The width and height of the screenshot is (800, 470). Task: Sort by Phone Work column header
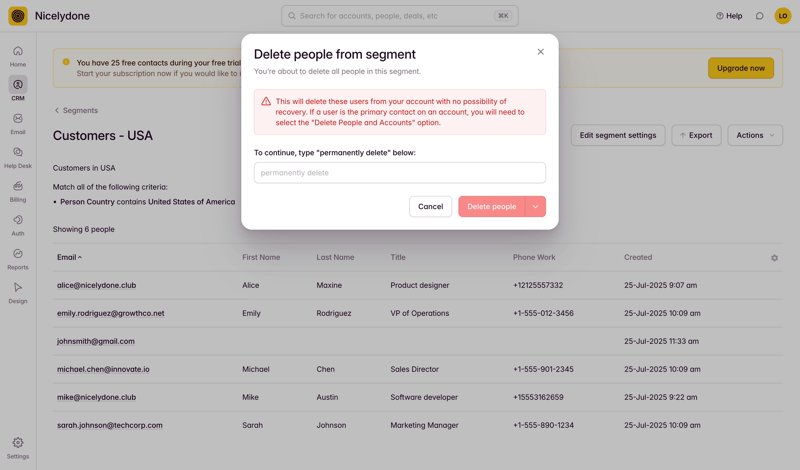click(x=534, y=257)
